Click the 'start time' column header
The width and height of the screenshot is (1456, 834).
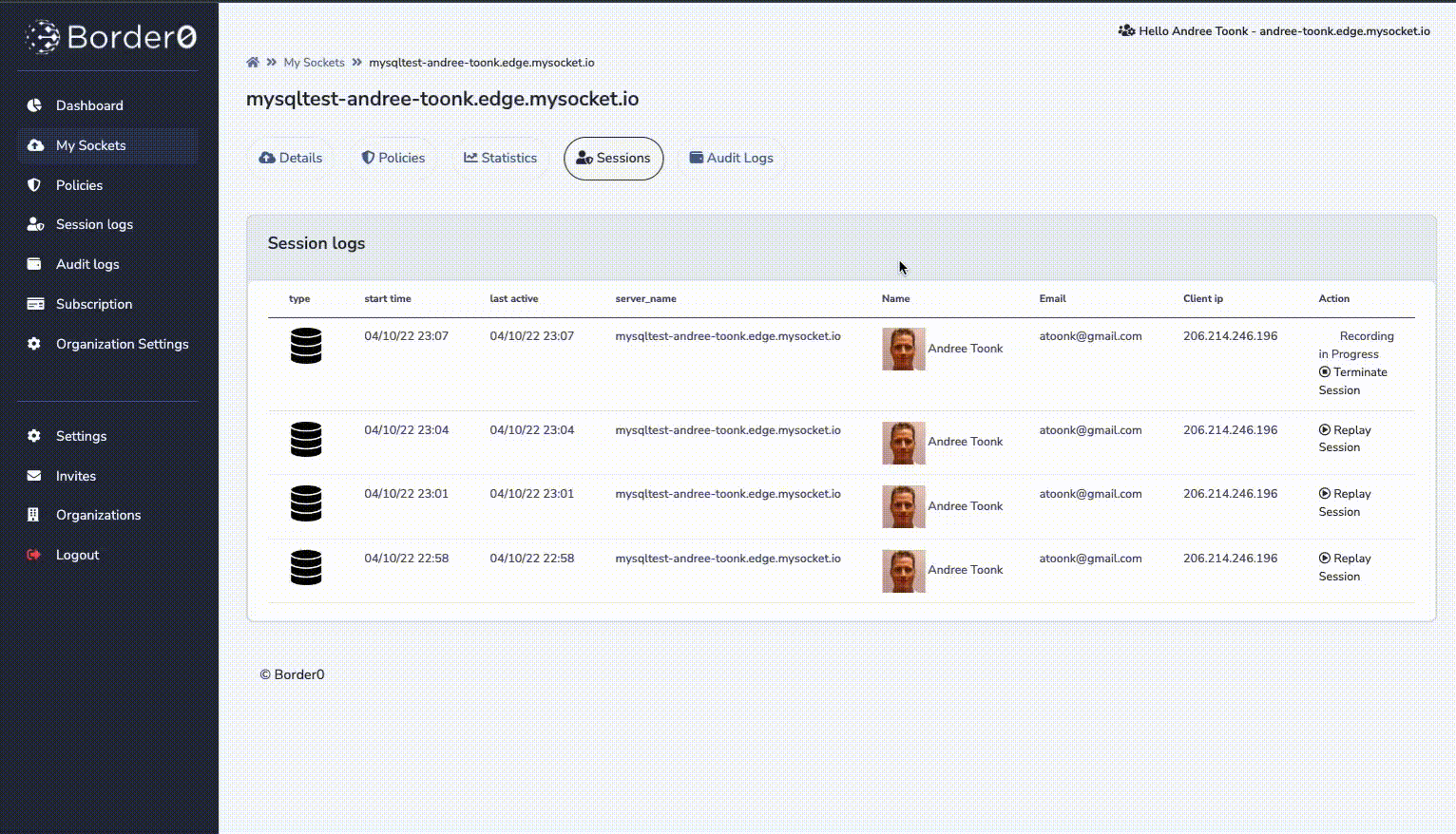coord(388,298)
